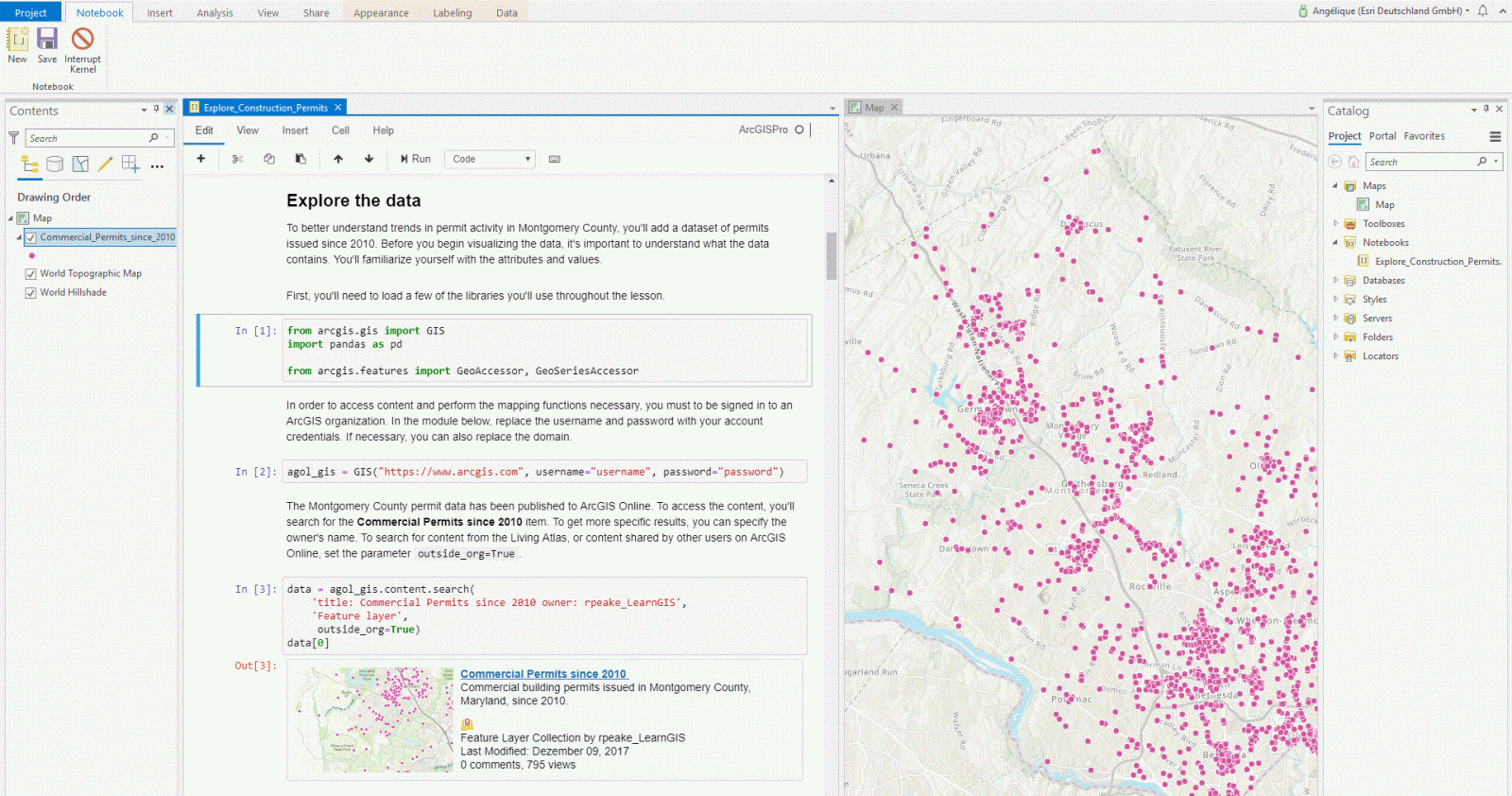Open notebook Cell menu
The width and height of the screenshot is (1512, 796).
coord(340,130)
